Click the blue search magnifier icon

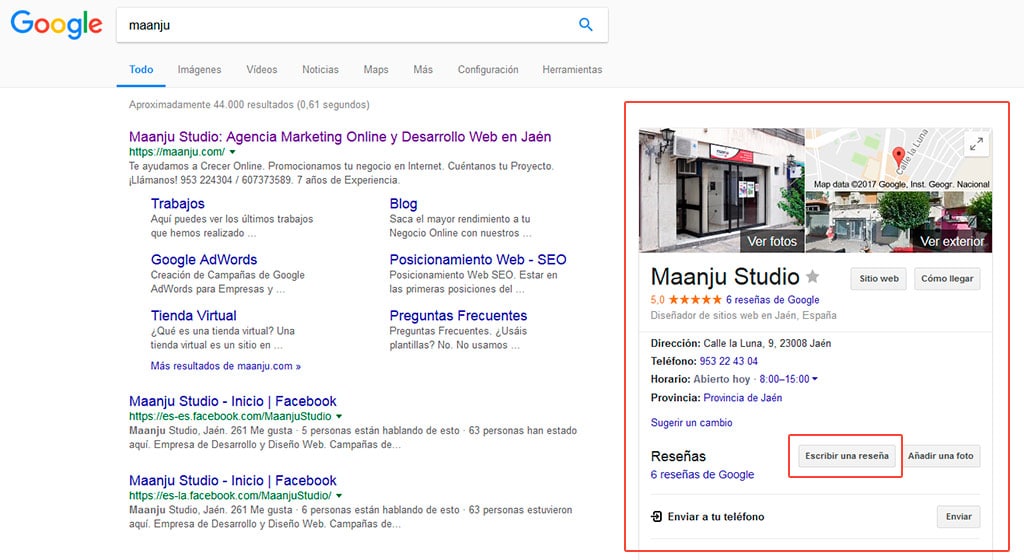(x=586, y=25)
